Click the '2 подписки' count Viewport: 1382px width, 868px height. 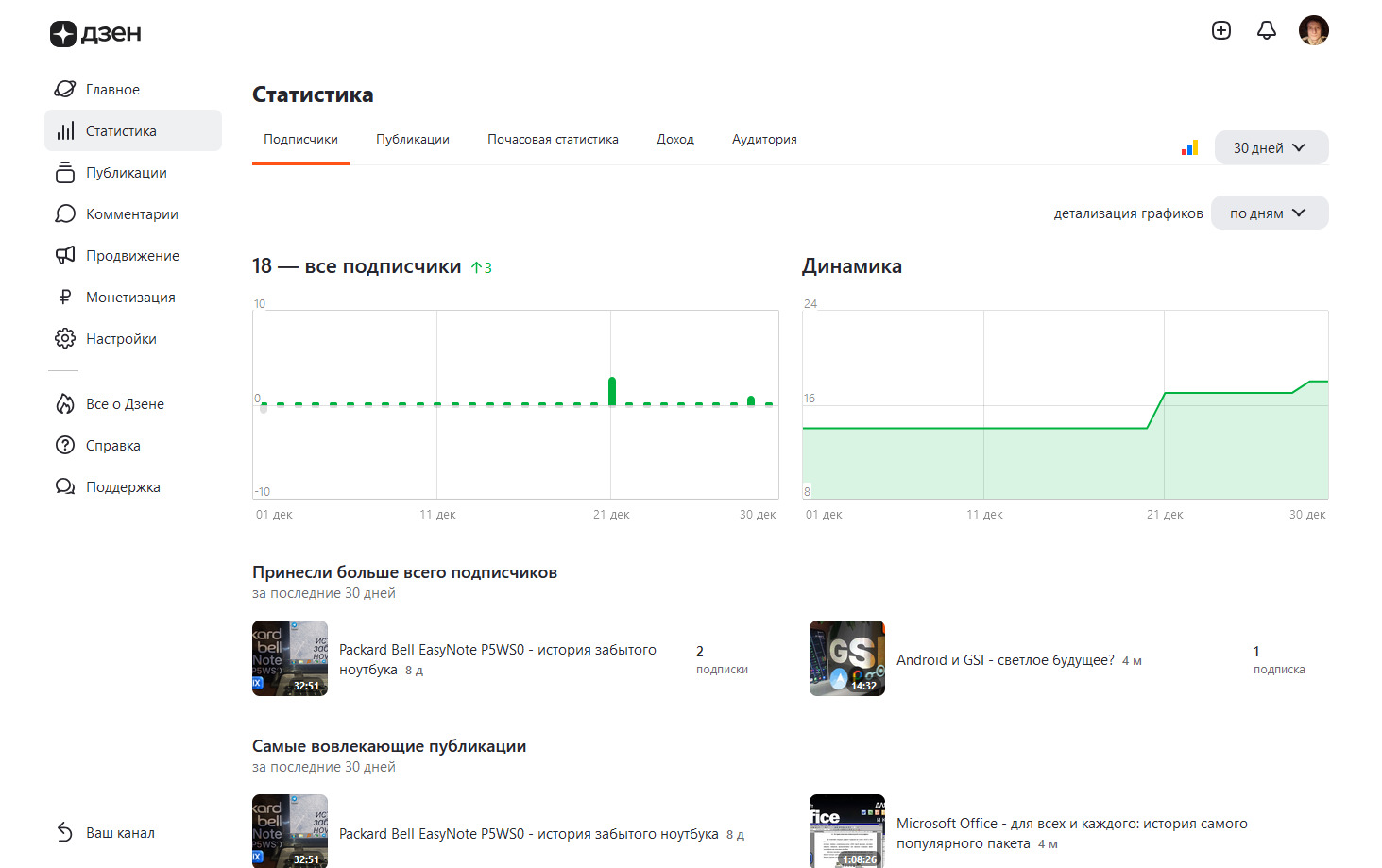tap(722, 659)
